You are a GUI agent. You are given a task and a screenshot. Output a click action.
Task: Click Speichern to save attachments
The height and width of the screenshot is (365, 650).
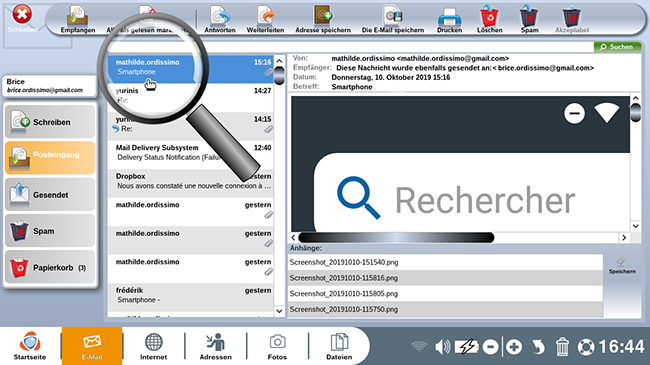pos(622,265)
